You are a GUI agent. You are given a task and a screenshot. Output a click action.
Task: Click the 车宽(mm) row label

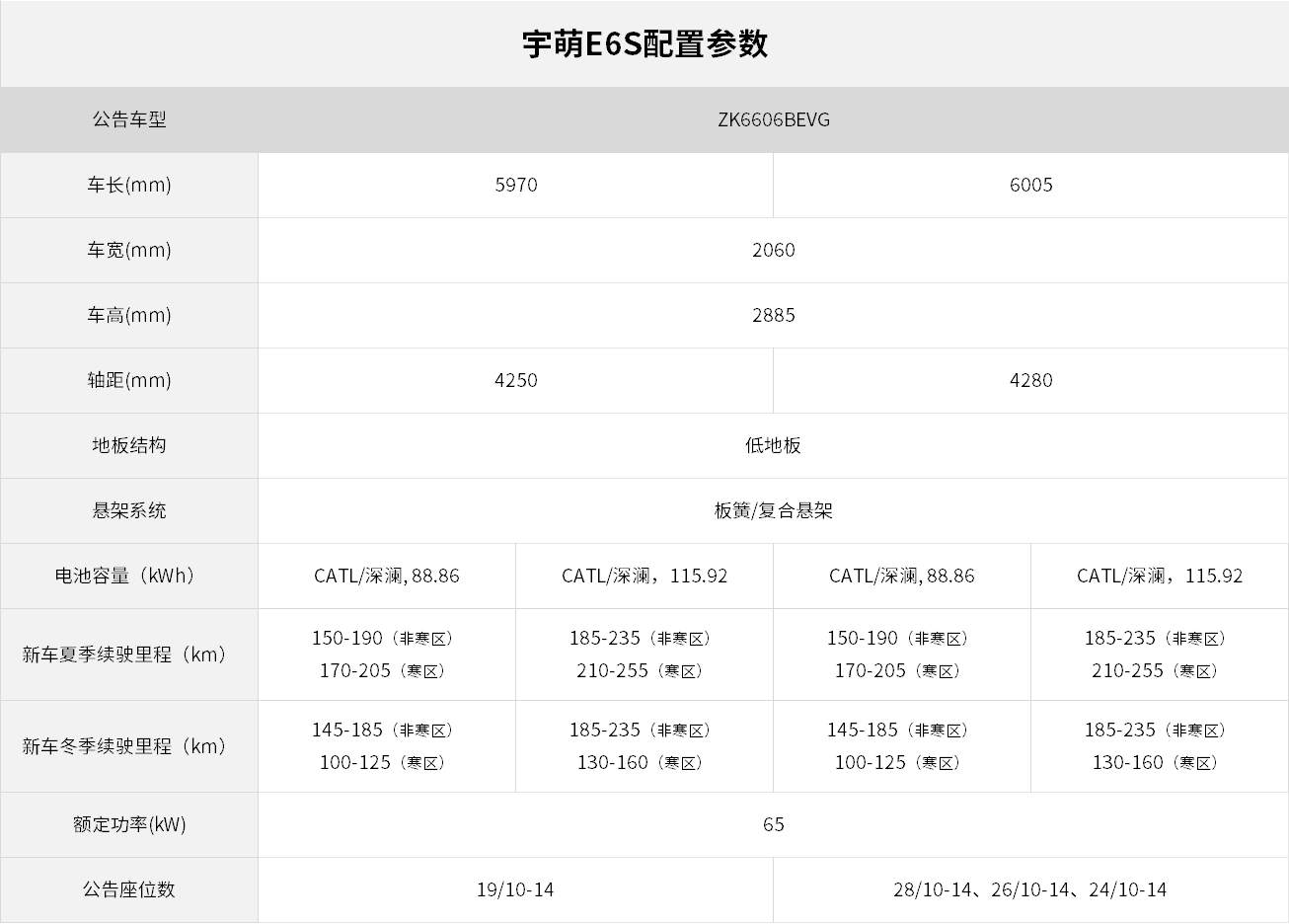pos(129,250)
